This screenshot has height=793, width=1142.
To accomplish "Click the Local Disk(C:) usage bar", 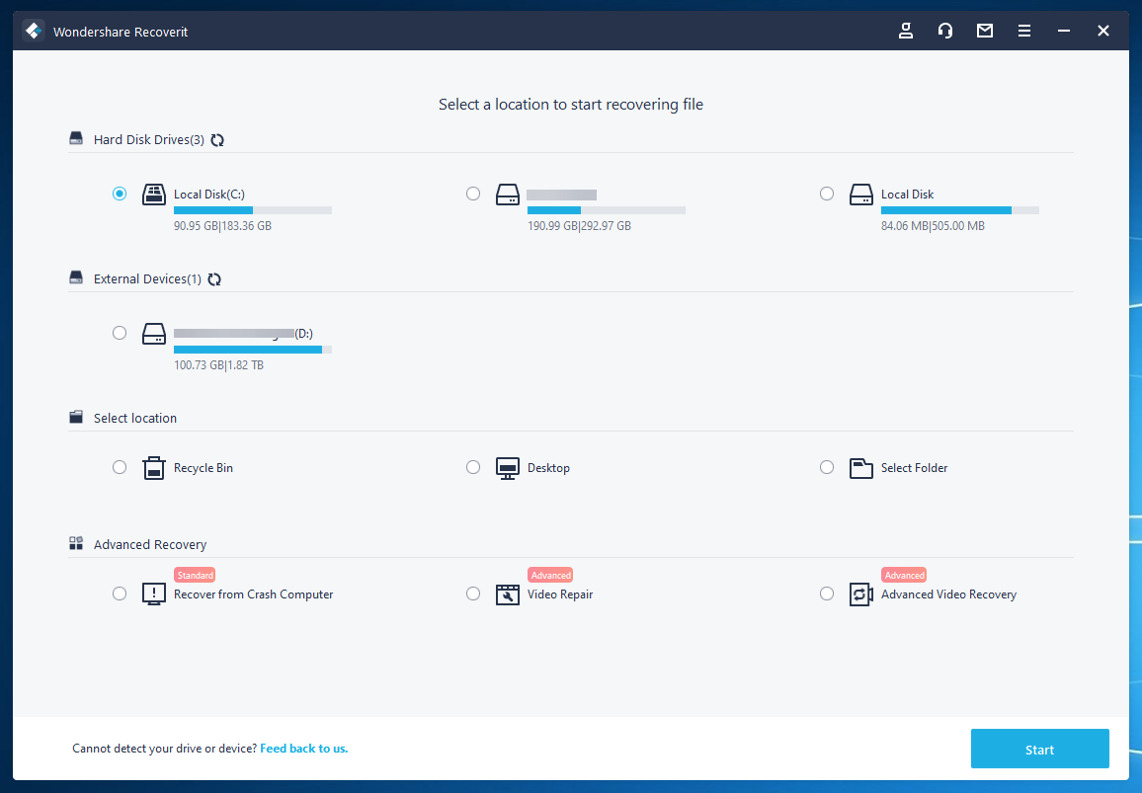I will tap(252, 211).
